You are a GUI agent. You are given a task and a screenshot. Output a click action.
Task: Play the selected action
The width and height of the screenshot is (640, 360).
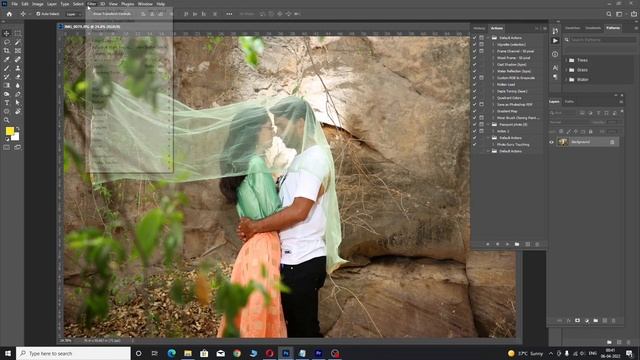[x=507, y=244]
